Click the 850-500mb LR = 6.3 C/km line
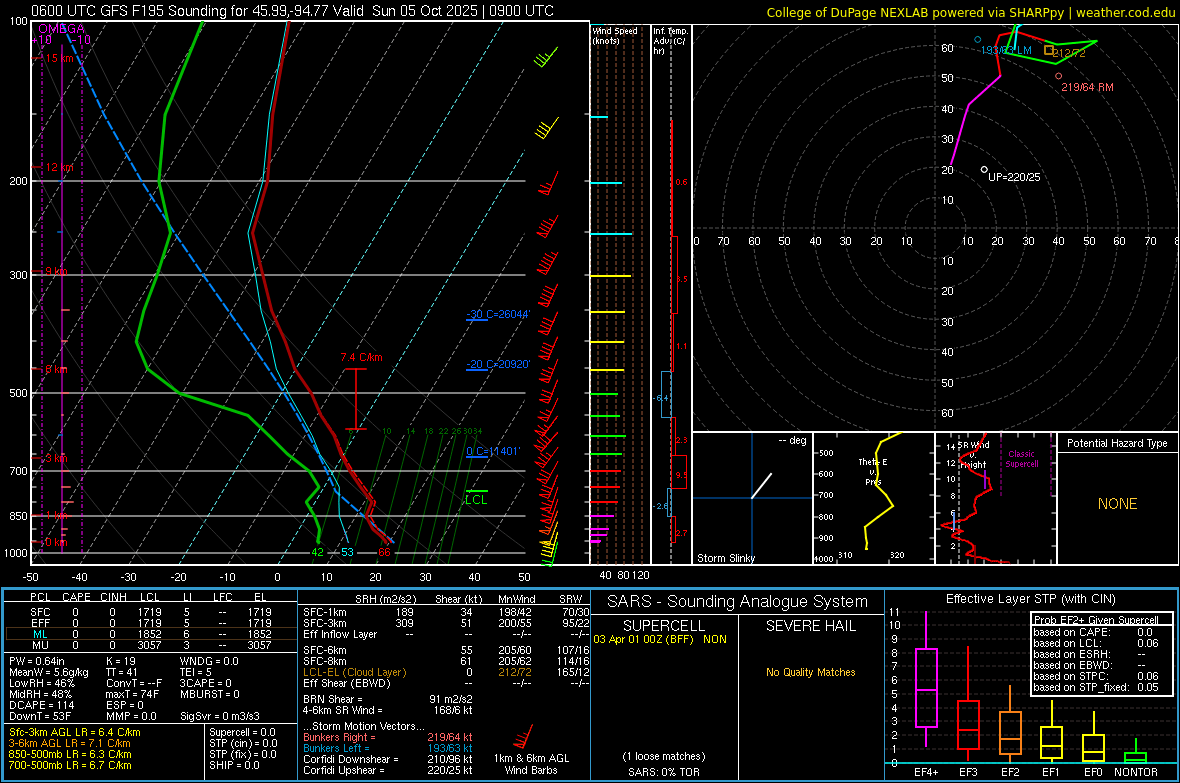The width and height of the screenshot is (1180, 783). click(x=70, y=754)
